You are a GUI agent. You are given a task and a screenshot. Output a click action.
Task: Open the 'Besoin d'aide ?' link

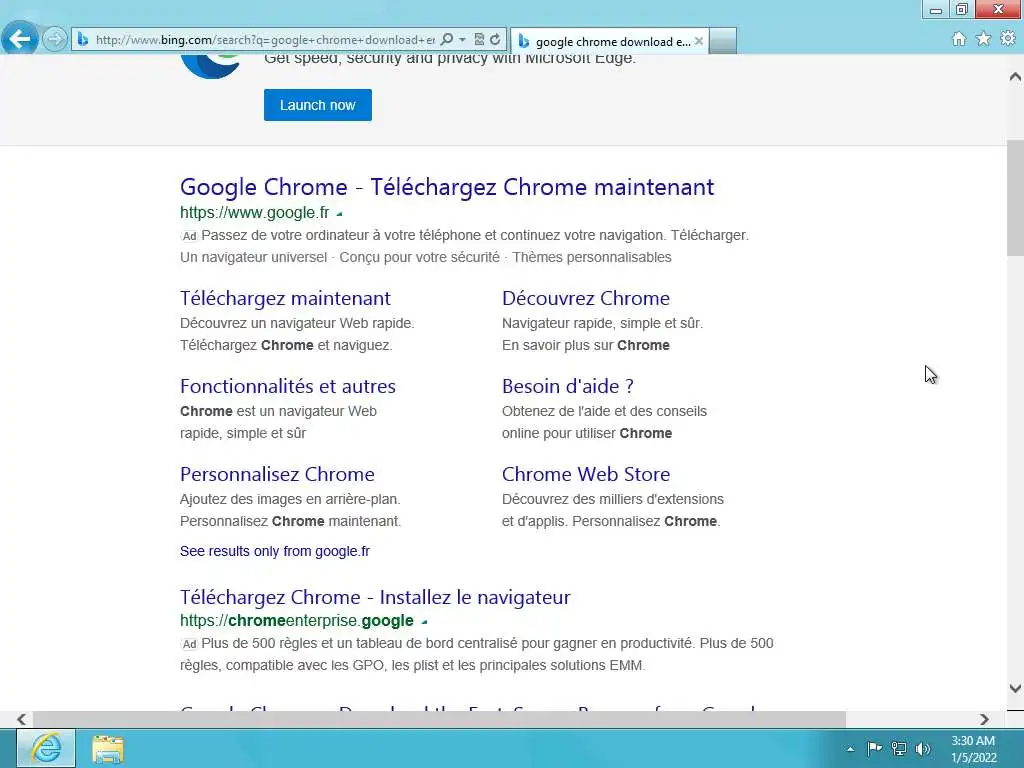pyautogui.click(x=568, y=387)
